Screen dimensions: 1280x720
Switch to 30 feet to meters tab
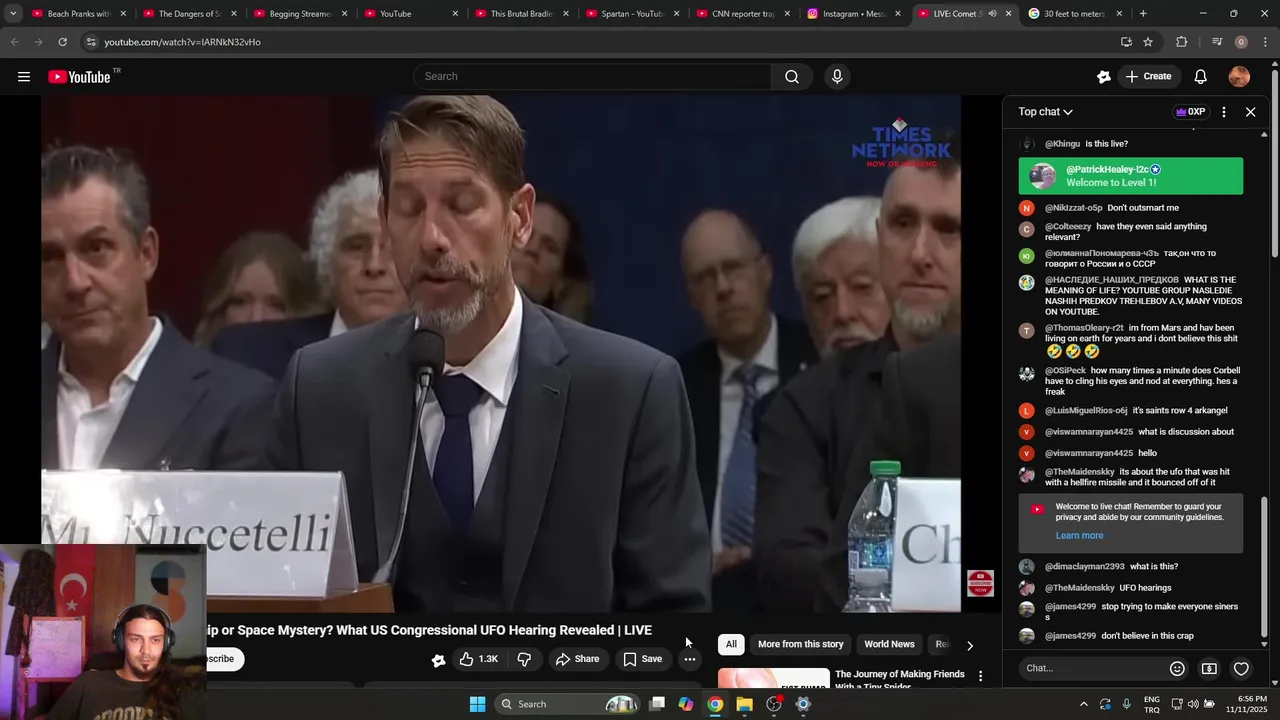click(x=1076, y=14)
